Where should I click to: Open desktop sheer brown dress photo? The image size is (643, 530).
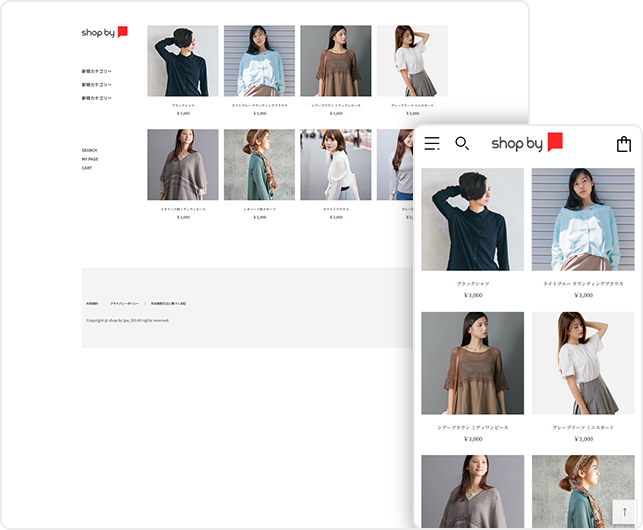coord(336,61)
